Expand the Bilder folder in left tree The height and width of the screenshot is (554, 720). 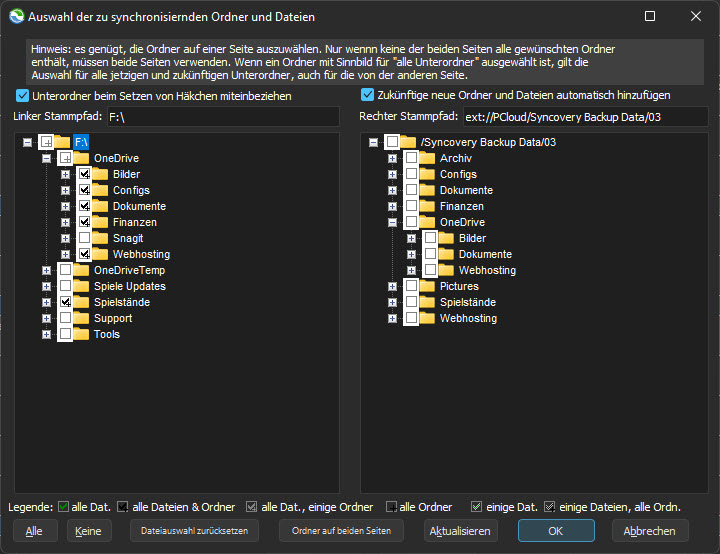(x=66, y=174)
